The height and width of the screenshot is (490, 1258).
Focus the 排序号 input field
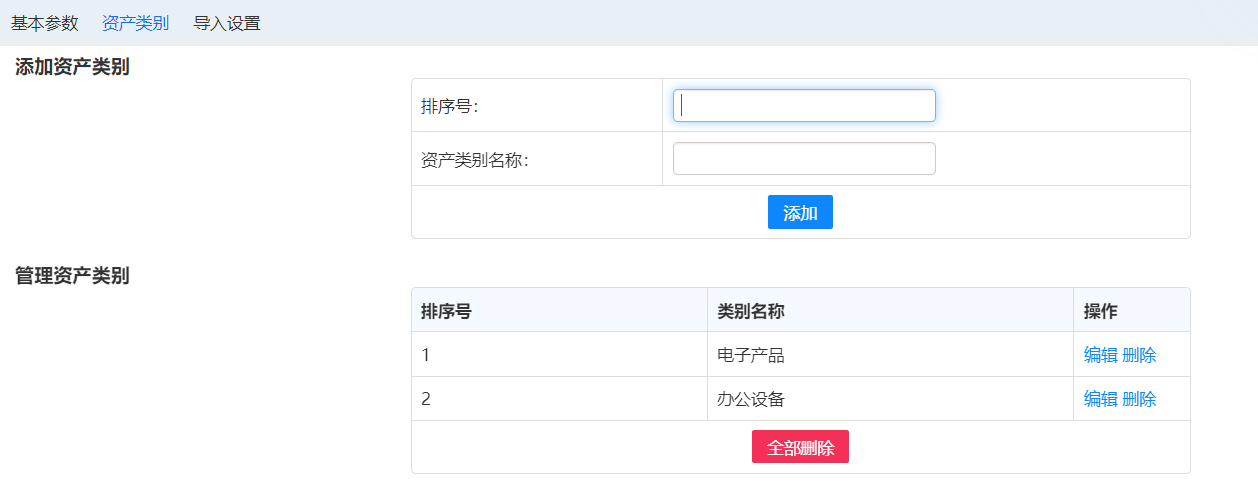804,106
